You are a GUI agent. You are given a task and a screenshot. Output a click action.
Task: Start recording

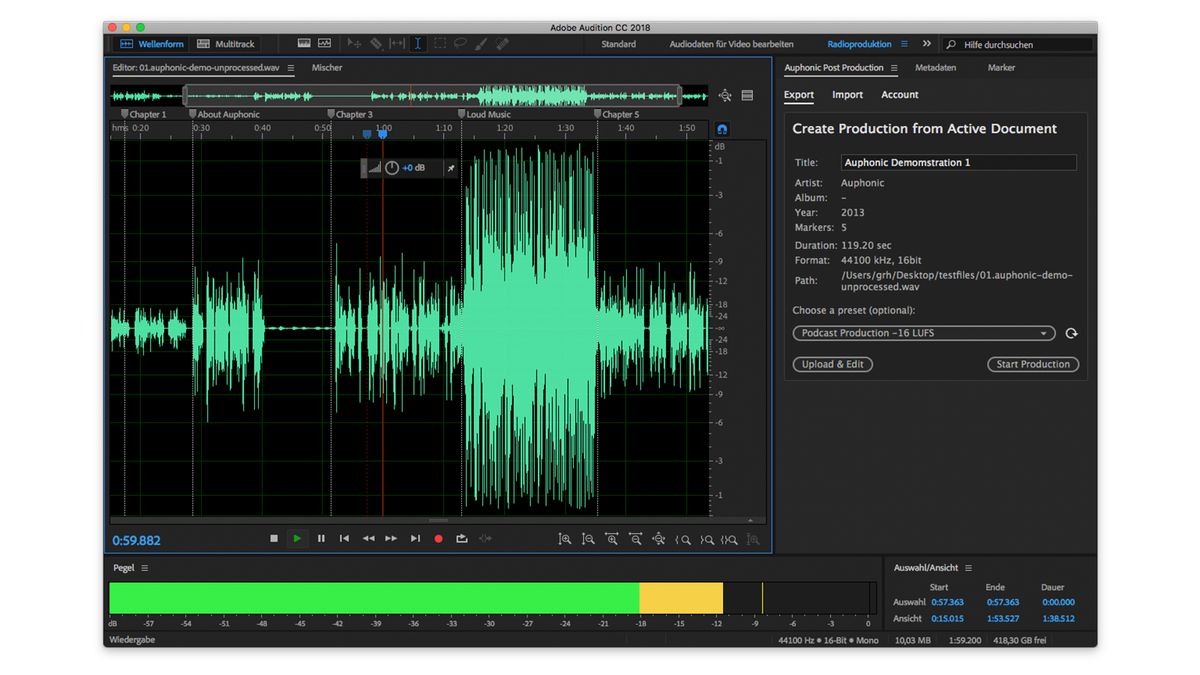(438, 539)
